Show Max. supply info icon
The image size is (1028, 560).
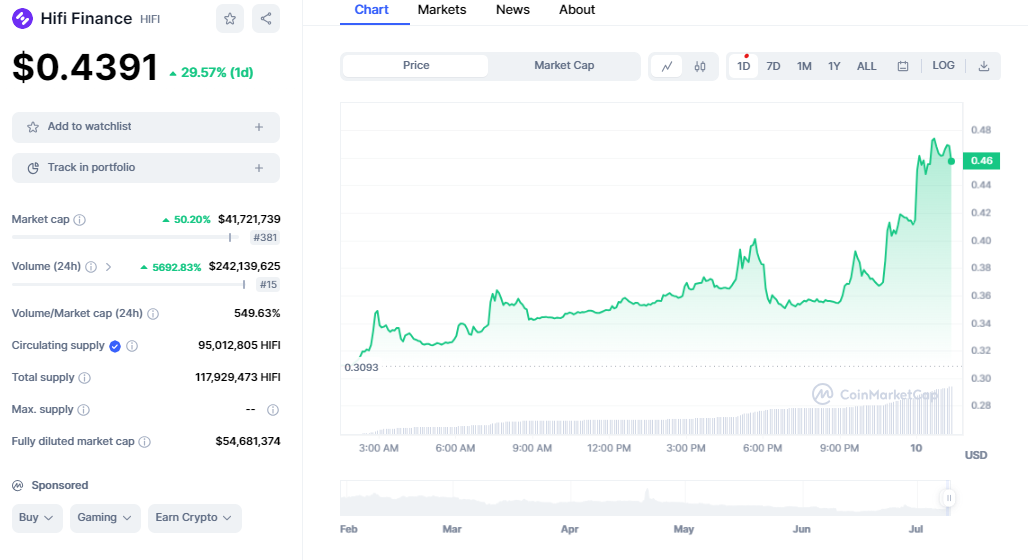83,410
